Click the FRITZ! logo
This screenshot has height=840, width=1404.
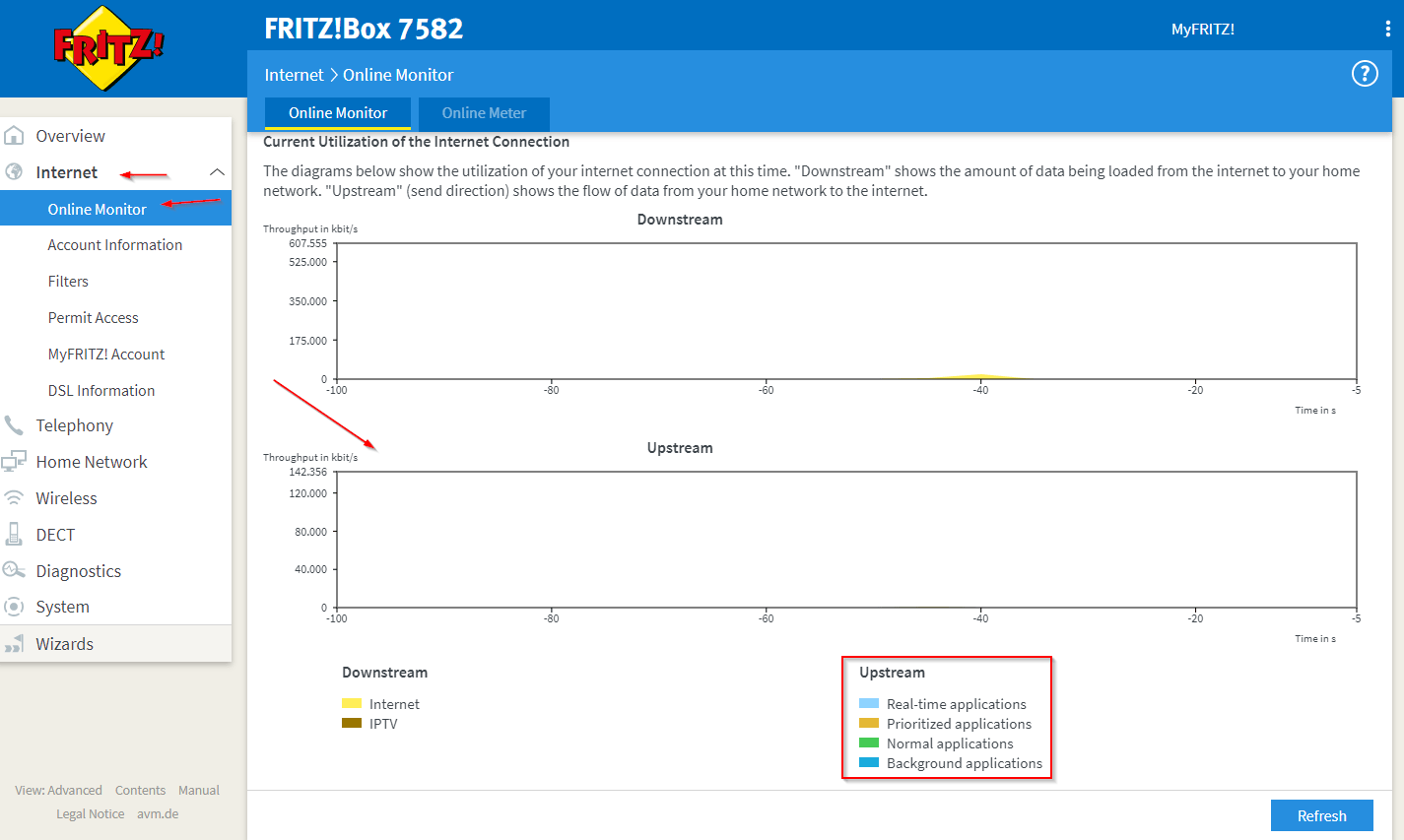[x=108, y=47]
